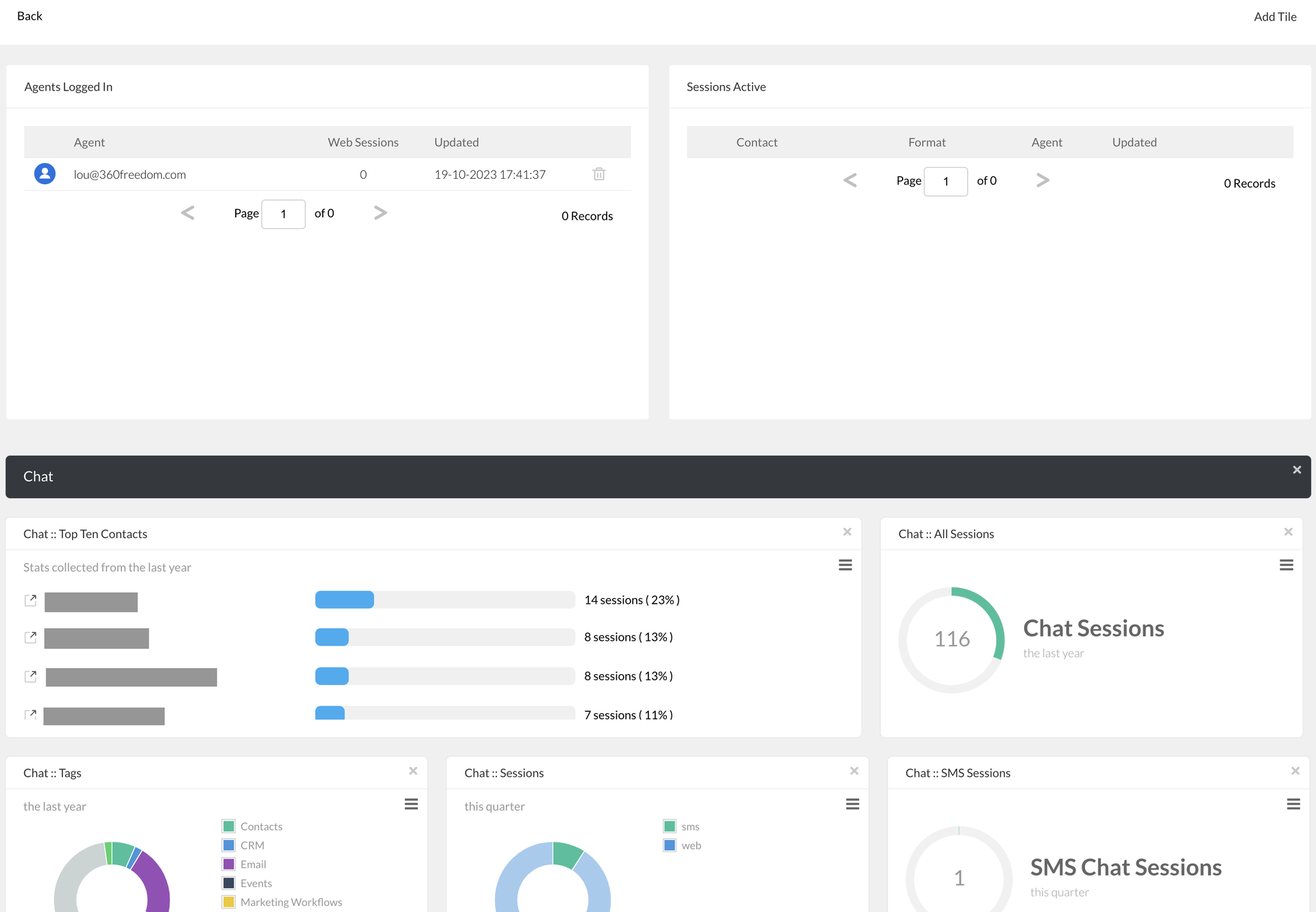
Task: Sort Sessions Active by the Format column
Action: pos(927,143)
